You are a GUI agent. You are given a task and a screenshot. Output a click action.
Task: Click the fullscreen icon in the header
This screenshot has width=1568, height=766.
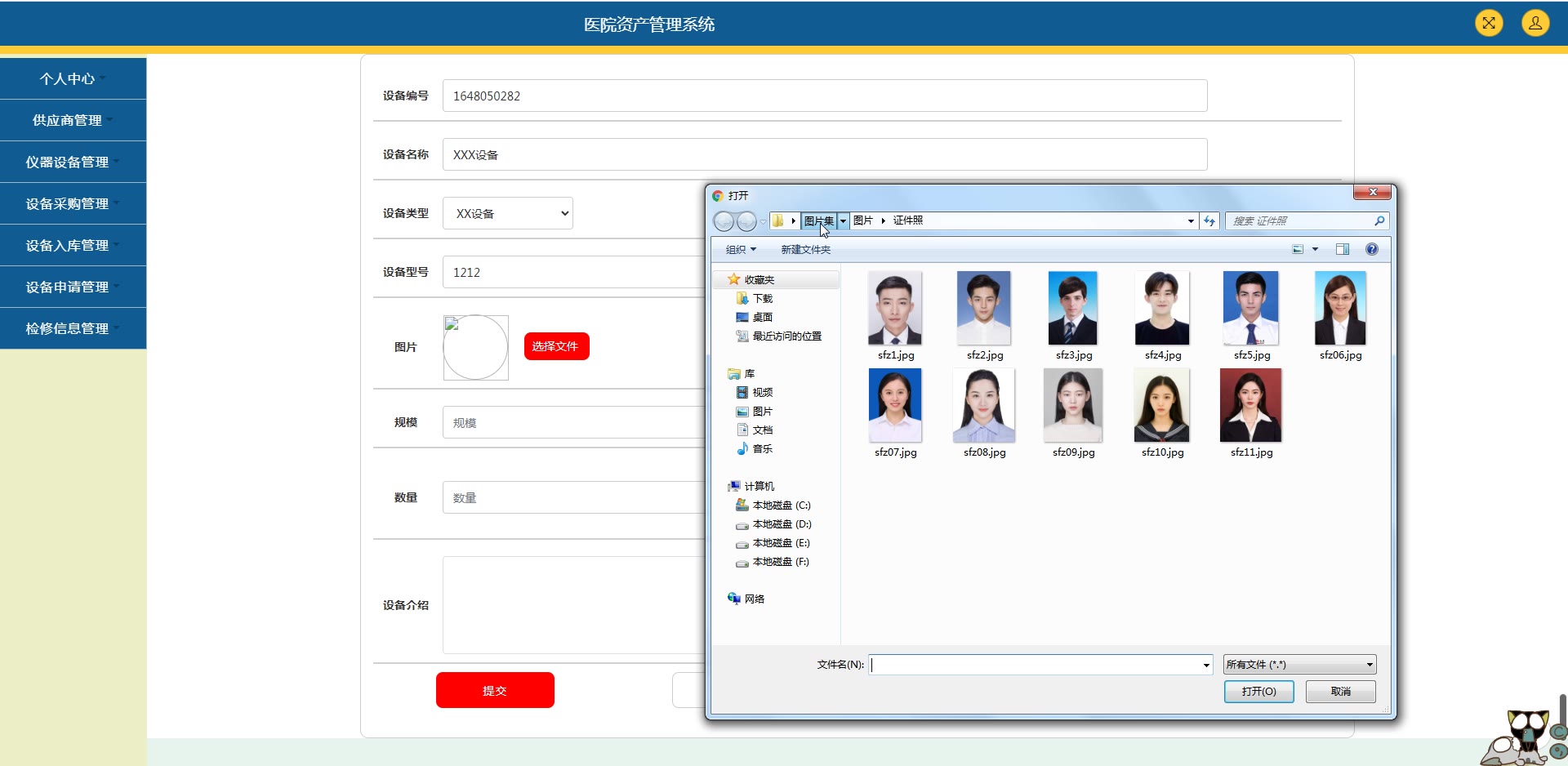(x=1489, y=23)
